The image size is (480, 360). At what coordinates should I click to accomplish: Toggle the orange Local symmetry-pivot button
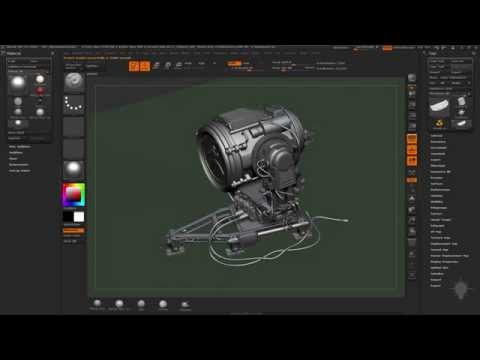click(x=412, y=161)
